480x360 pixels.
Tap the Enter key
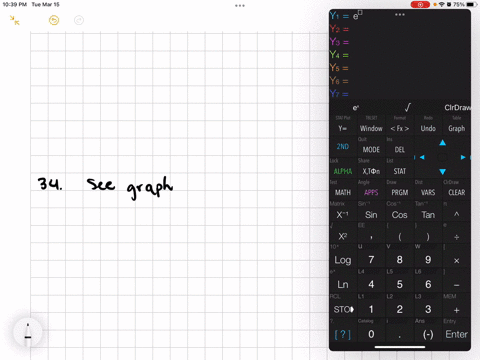point(456,334)
